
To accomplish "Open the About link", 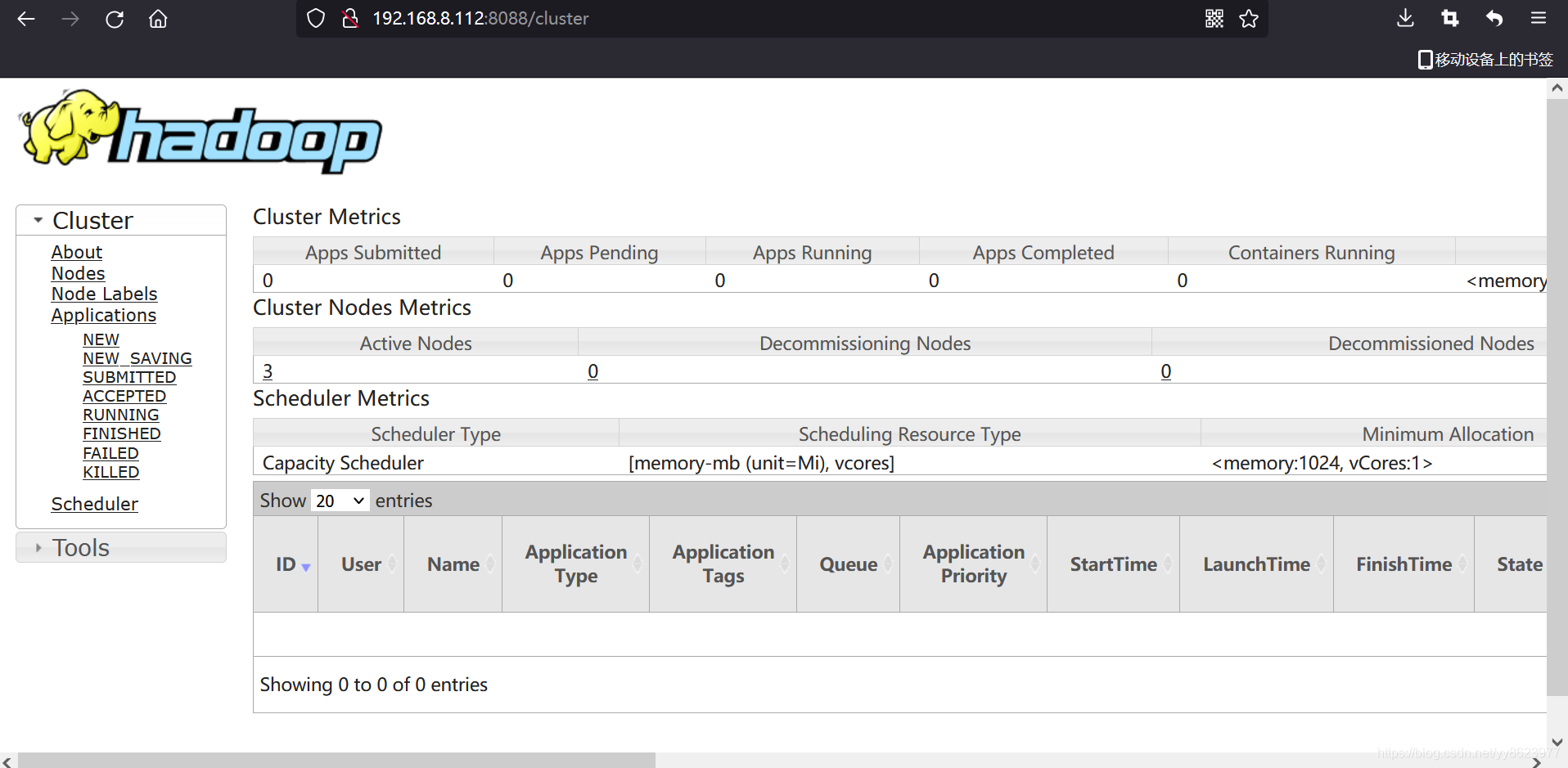I will pos(77,252).
